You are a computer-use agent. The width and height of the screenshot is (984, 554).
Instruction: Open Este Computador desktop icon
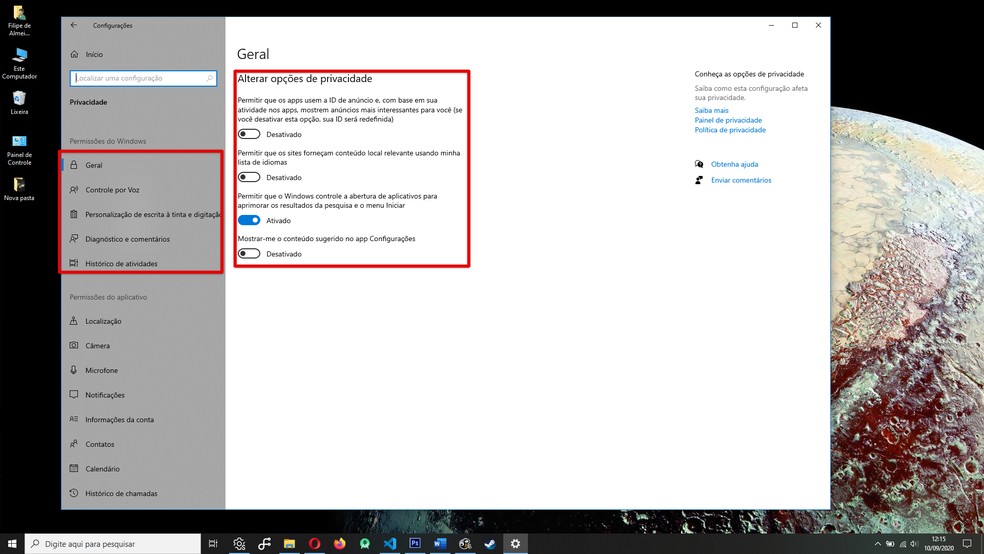coord(19,63)
